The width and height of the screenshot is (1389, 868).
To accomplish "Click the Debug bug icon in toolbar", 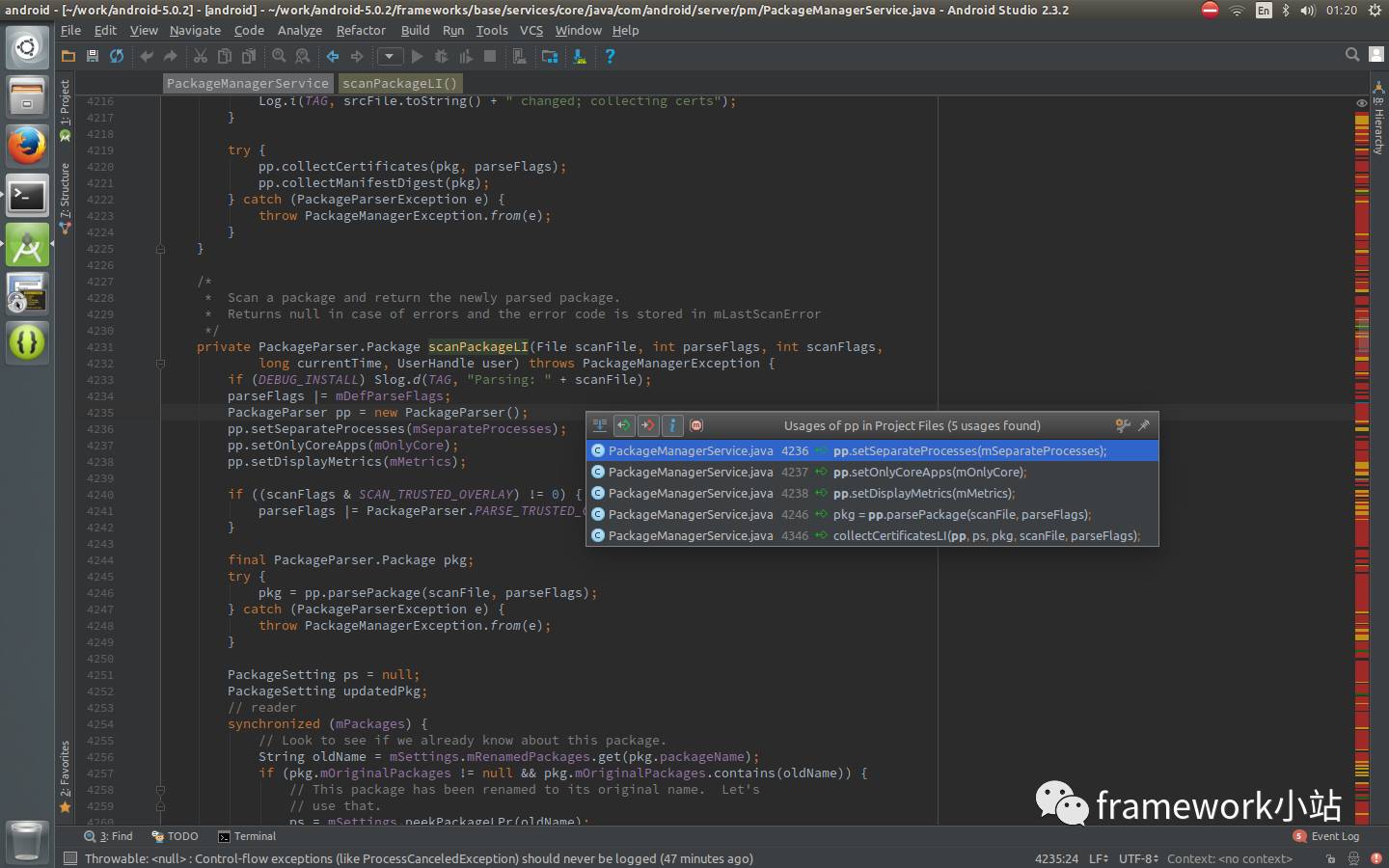I will pos(441,56).
